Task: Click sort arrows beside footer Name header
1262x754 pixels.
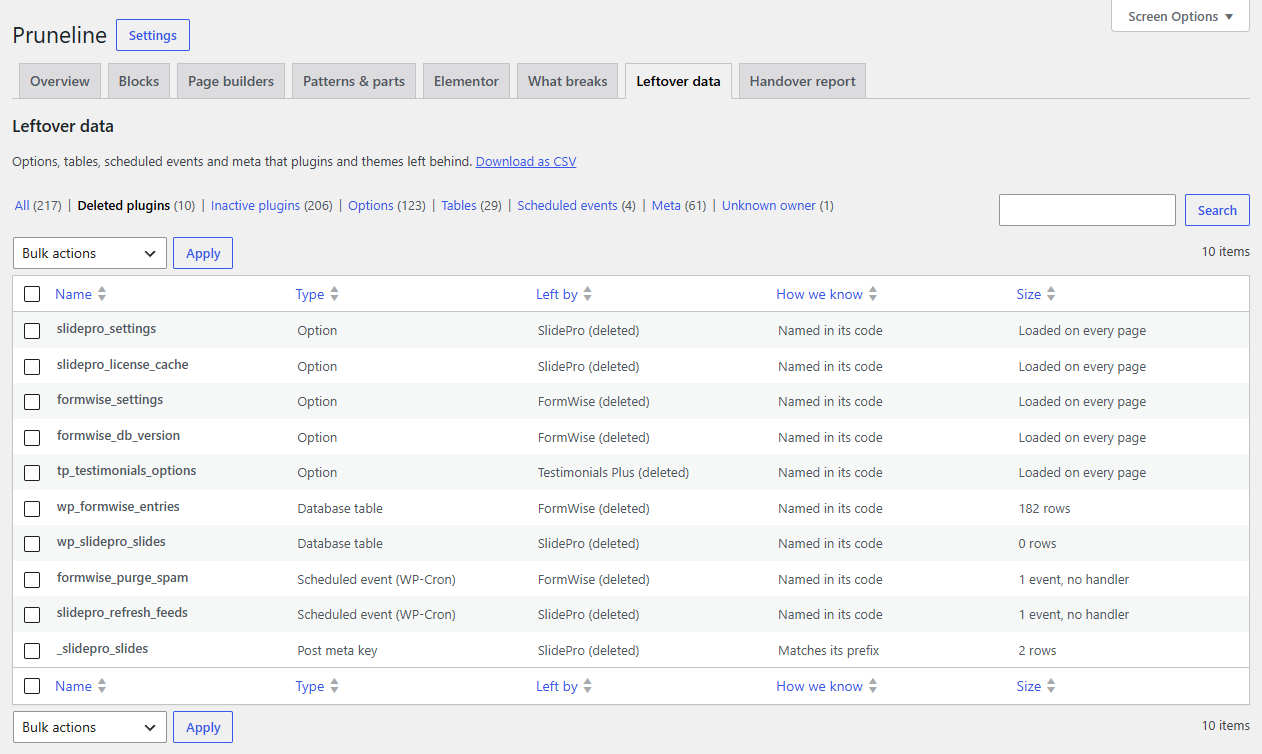Action: point(102,686)
